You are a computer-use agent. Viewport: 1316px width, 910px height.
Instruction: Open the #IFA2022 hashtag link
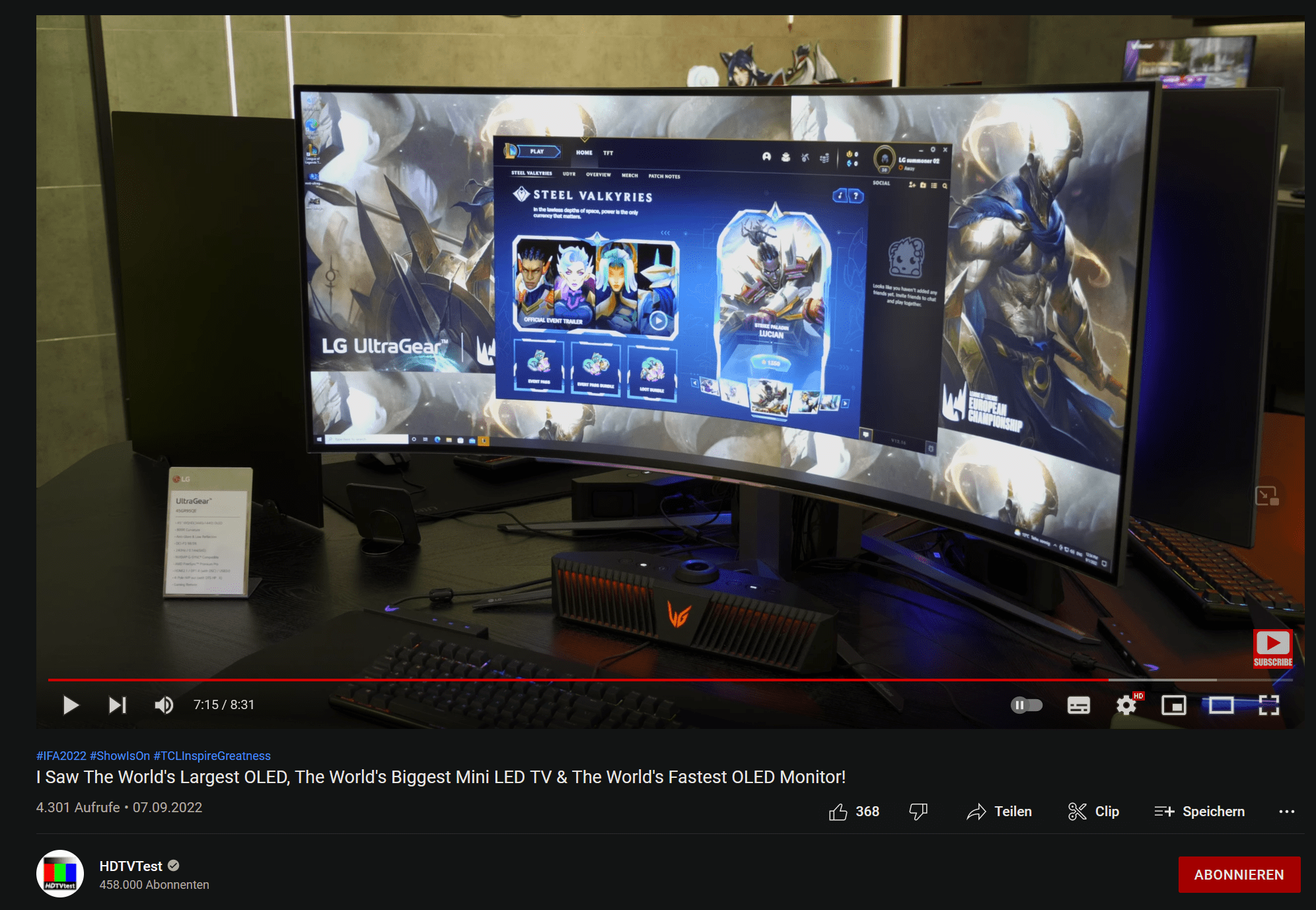pyautogui.click(x=61, y=755)
